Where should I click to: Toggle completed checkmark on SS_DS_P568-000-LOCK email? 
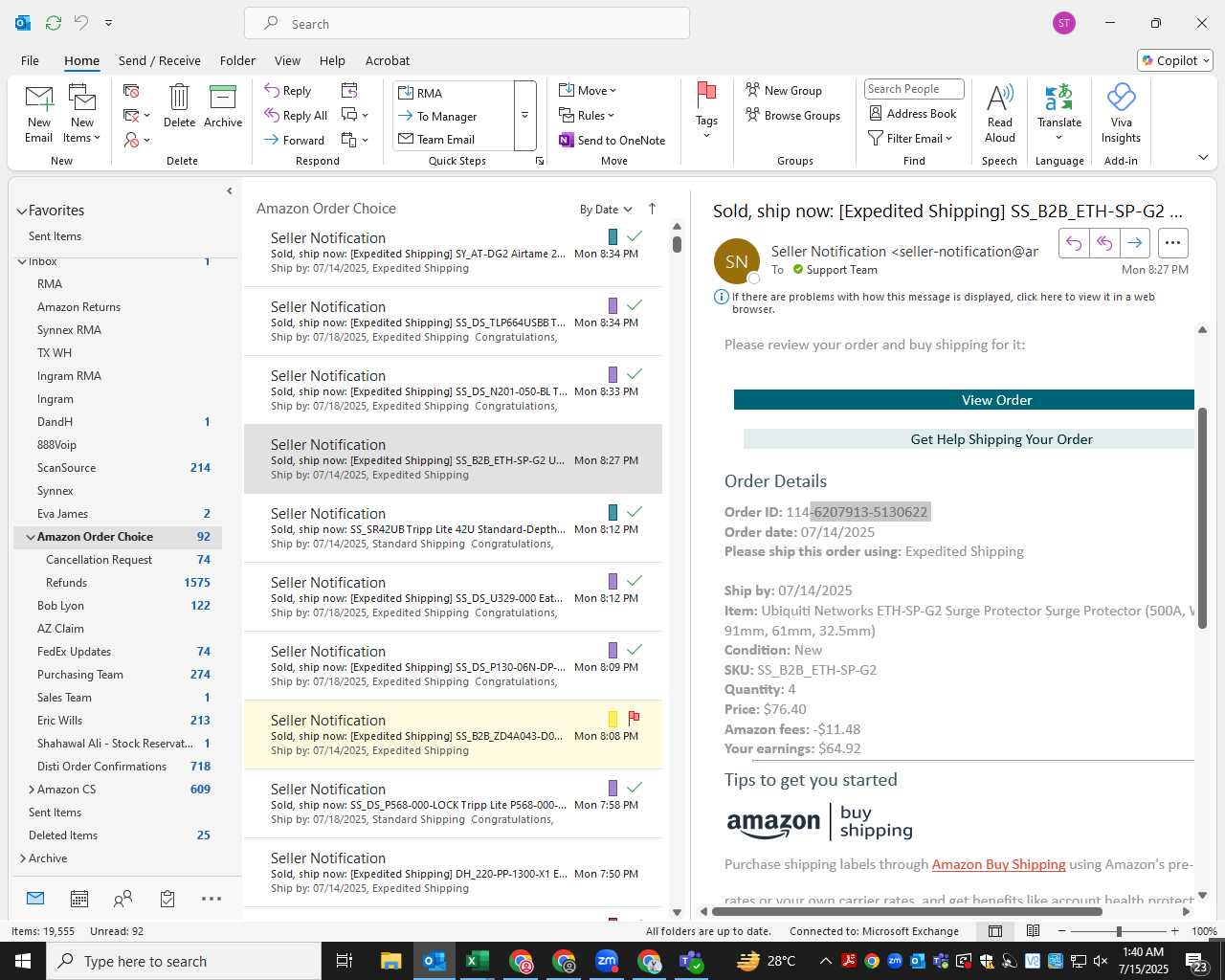point(634,787)
